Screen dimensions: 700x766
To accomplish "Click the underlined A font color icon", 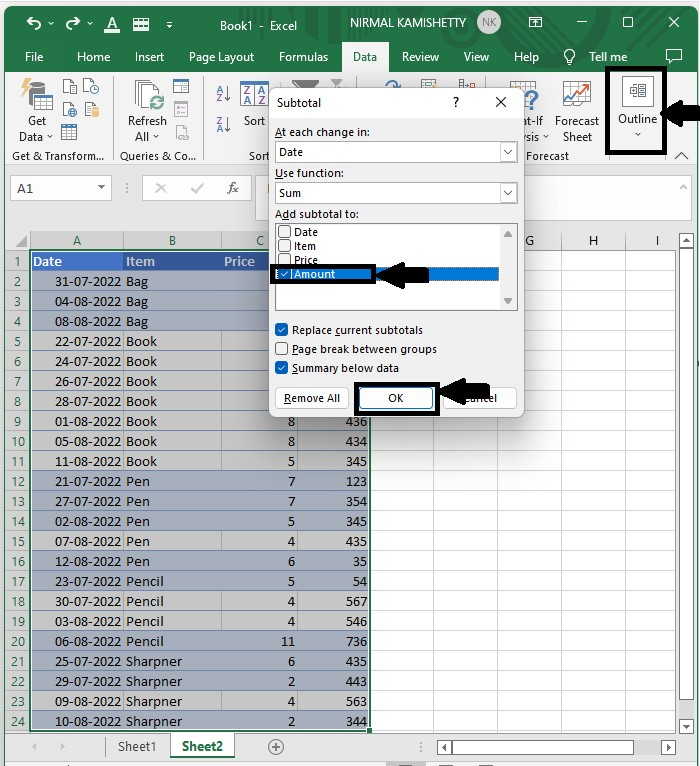I will click(112, 24).
